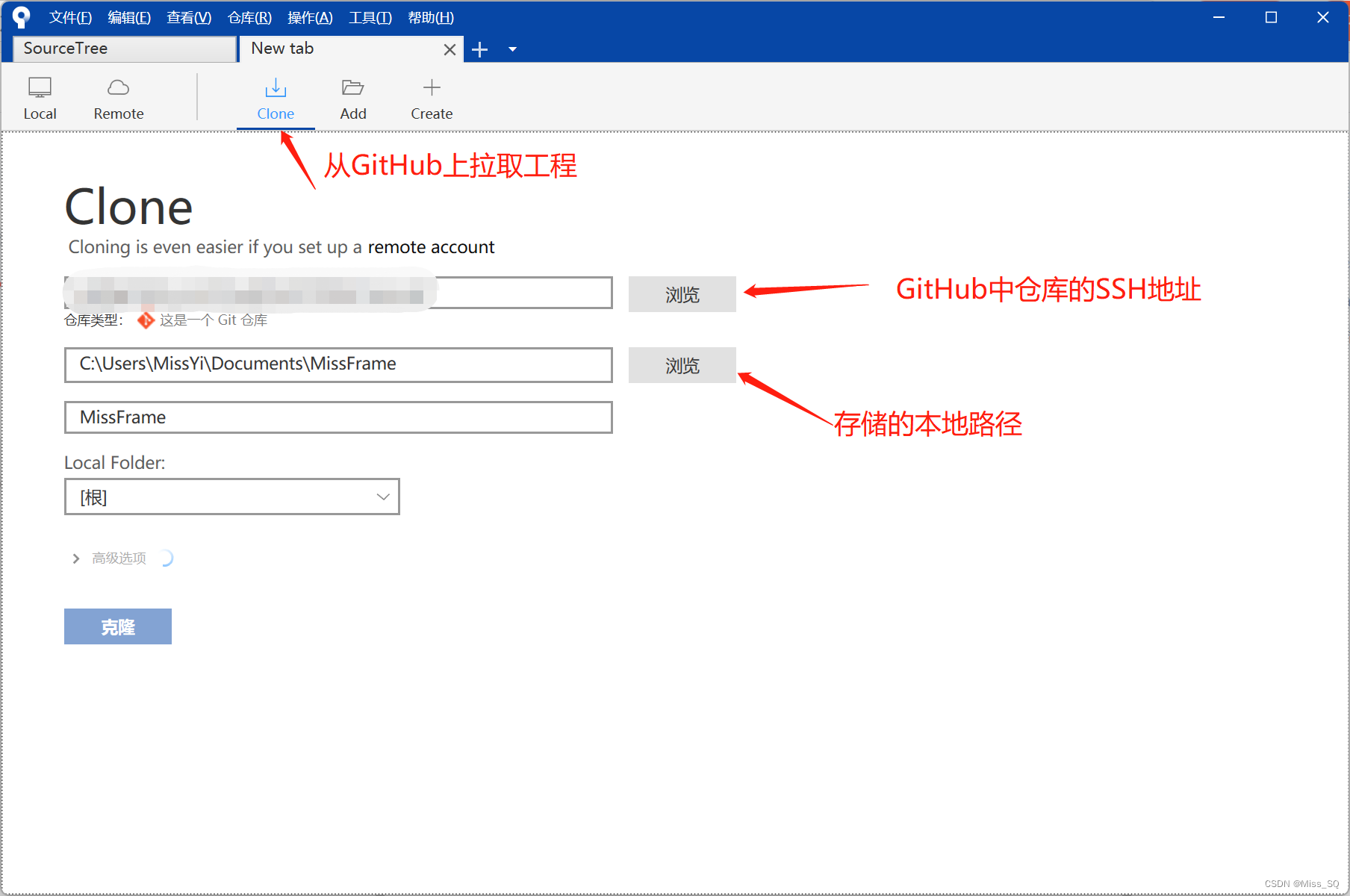
Task: Open the tab list dropdown arrow
Action: click(512, 49)
